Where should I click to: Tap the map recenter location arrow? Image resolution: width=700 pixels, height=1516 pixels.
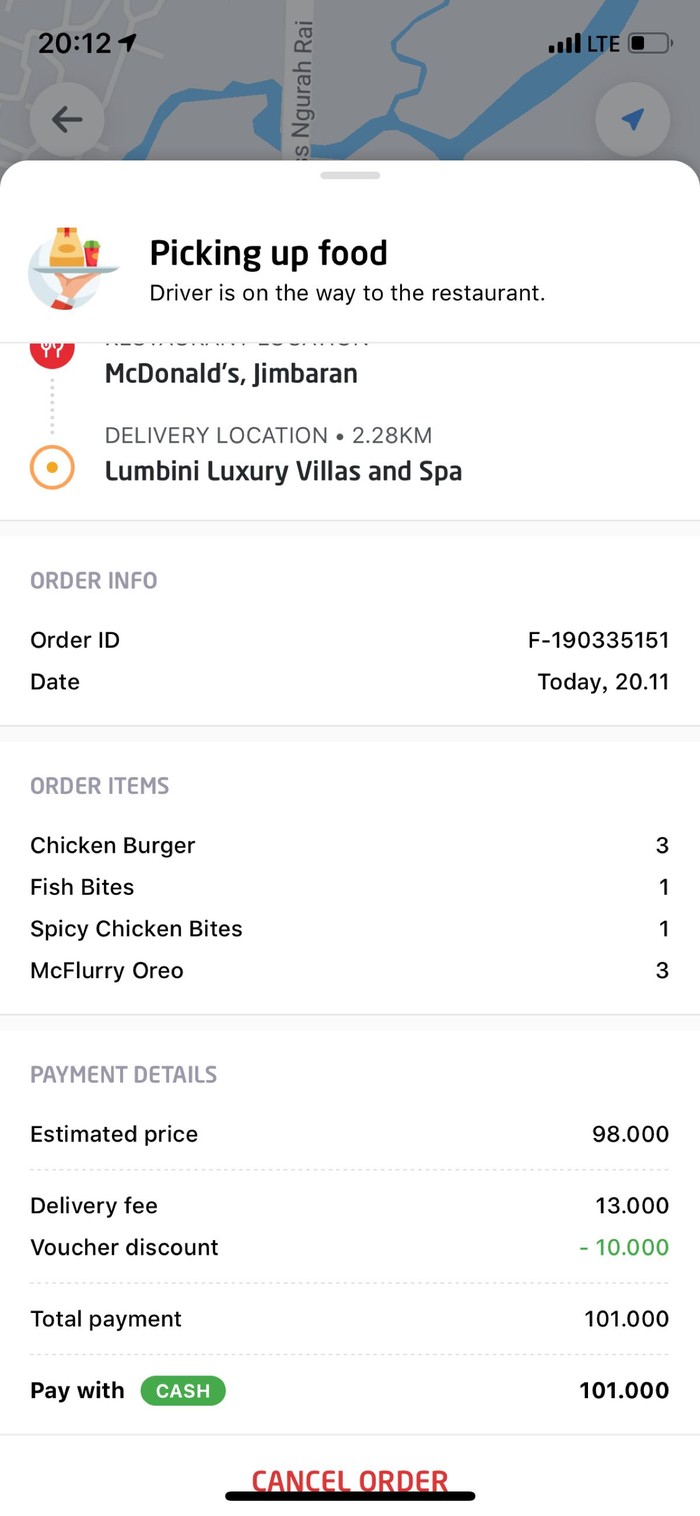[x=632, y=120]
